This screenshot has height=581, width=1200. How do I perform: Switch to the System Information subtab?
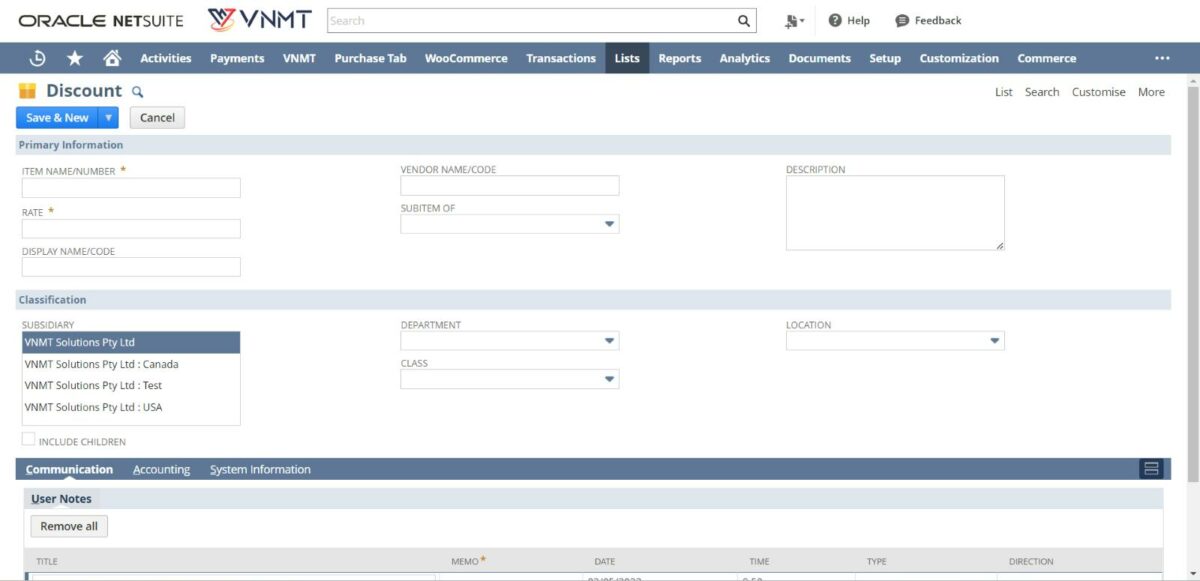pyautogui.click(x=260, y=469)
